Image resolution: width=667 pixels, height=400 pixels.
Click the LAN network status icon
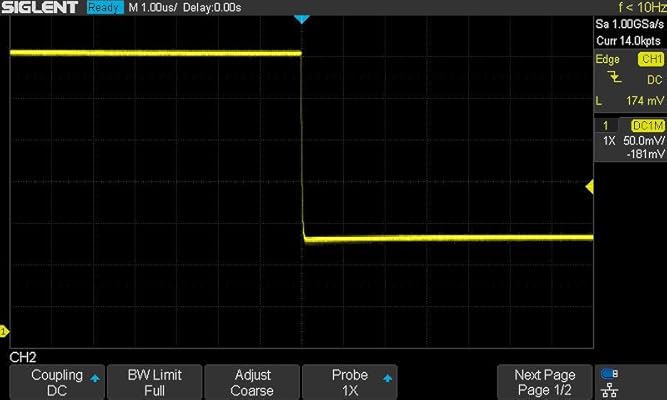click(610, 389)
